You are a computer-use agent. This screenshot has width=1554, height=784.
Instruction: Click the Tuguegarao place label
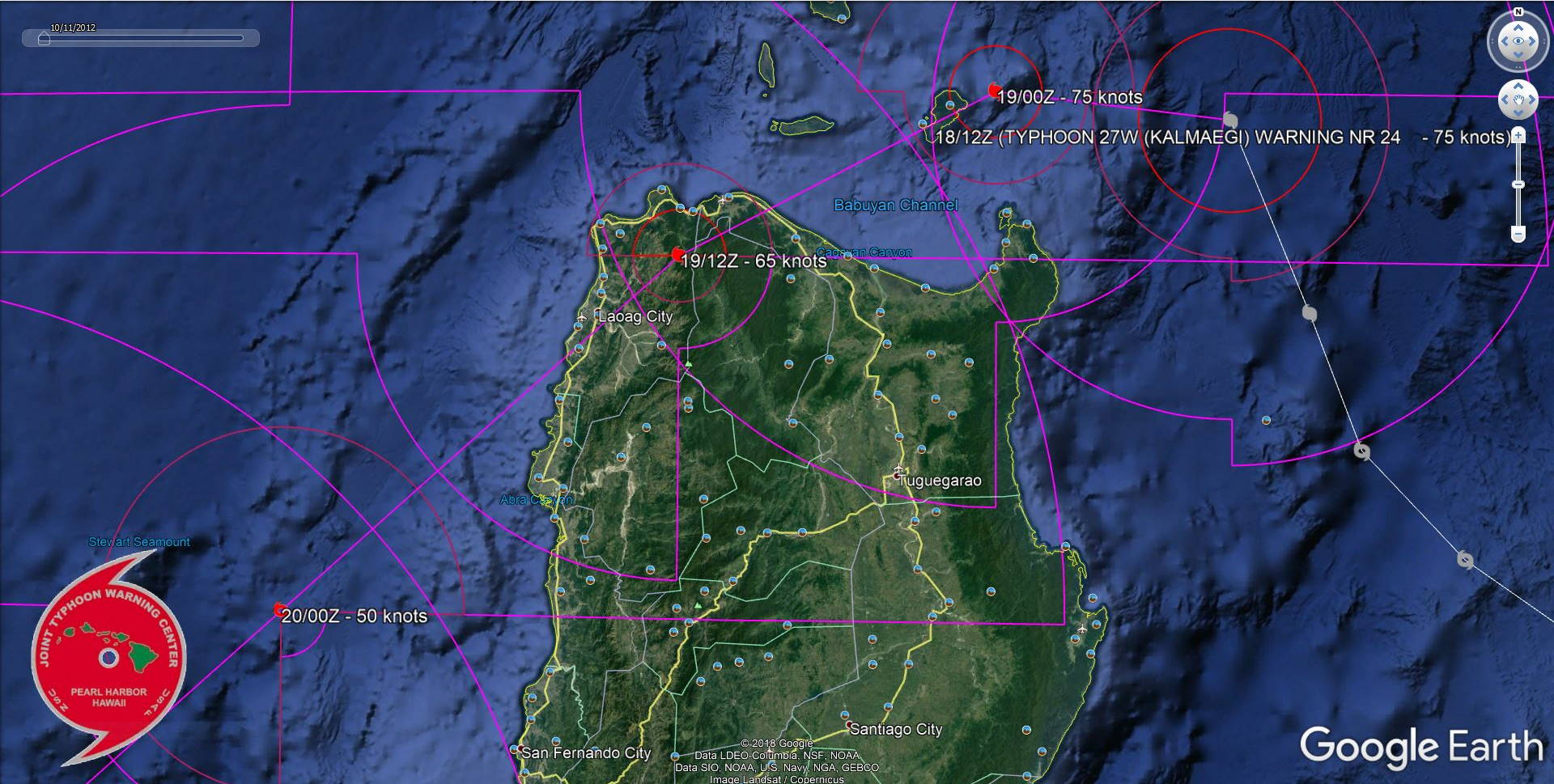(940, 481)
